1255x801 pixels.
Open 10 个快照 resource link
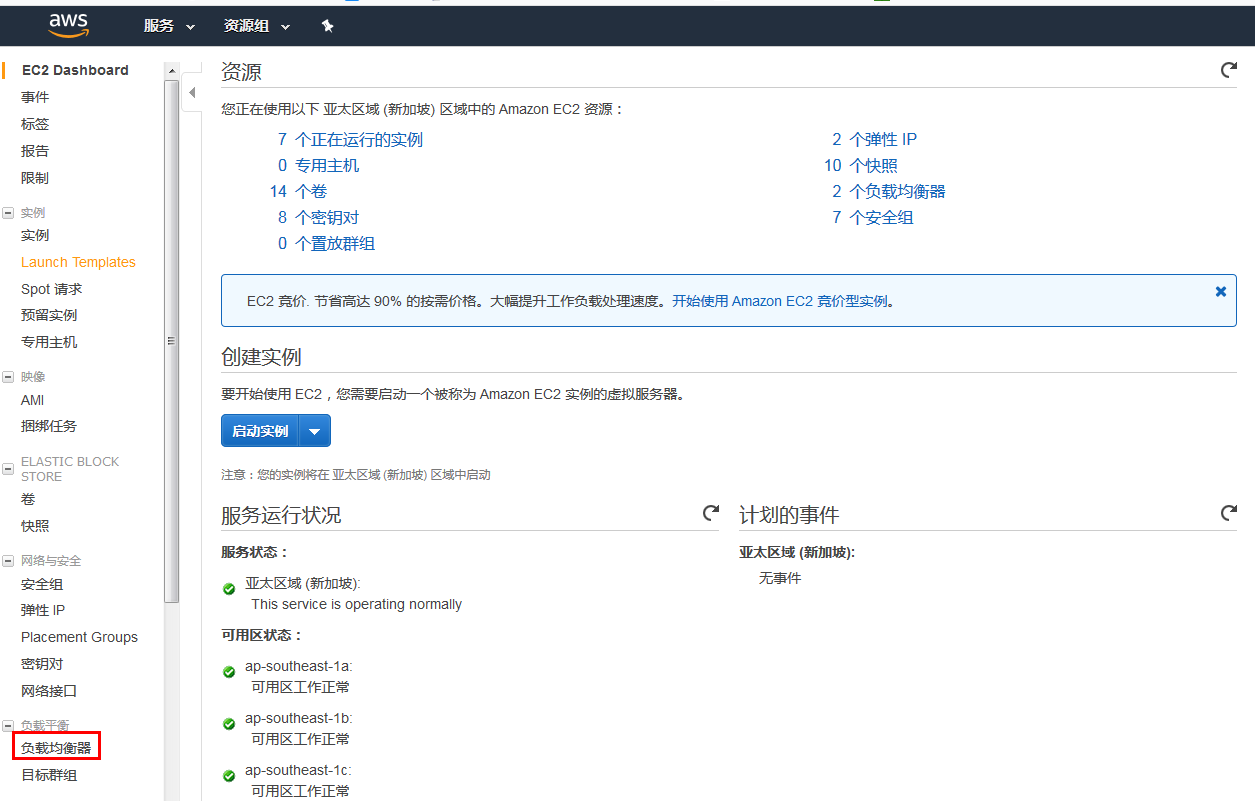tap(860, 166)
